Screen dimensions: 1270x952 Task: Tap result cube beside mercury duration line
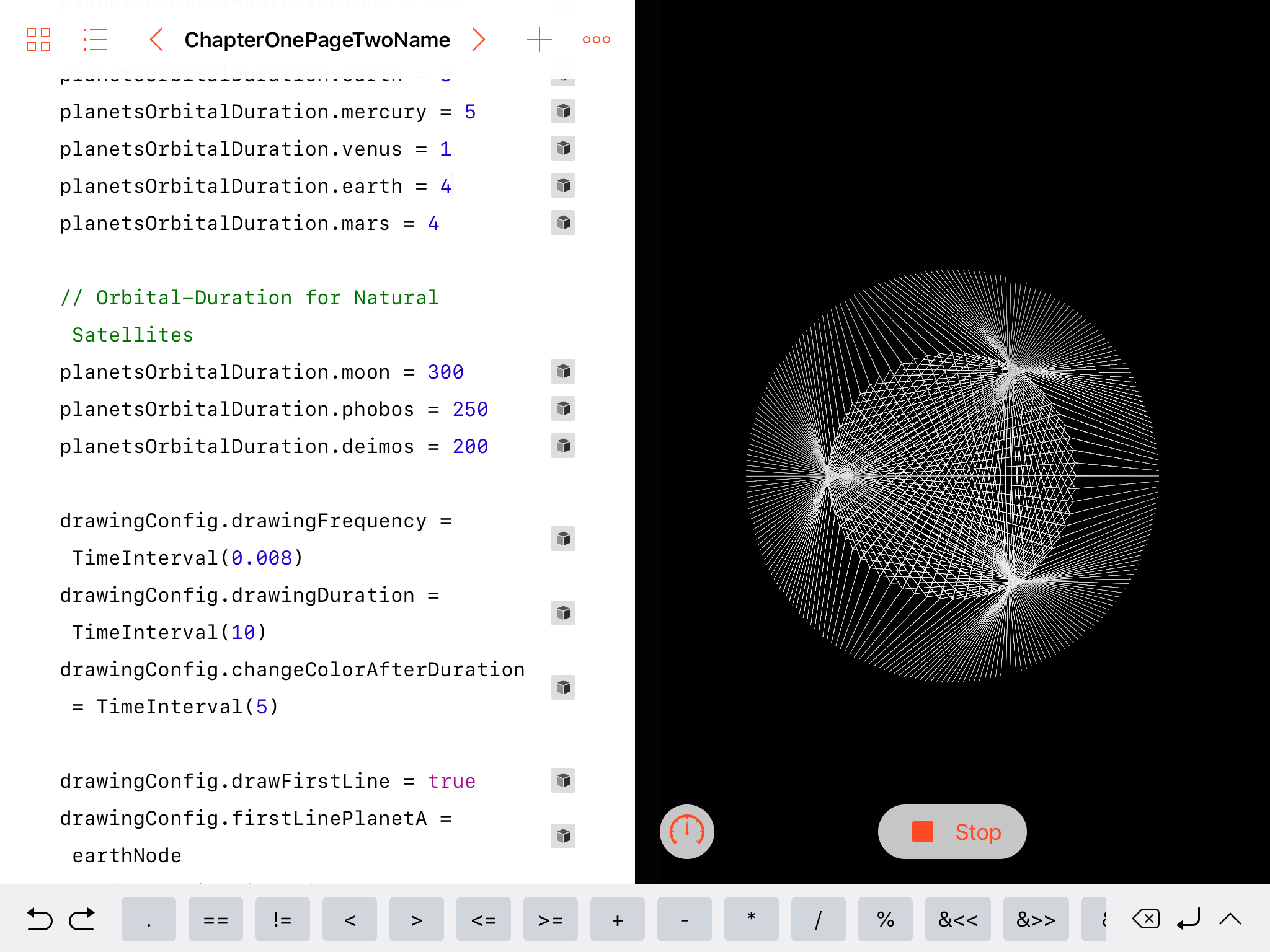tap(563, 112)
